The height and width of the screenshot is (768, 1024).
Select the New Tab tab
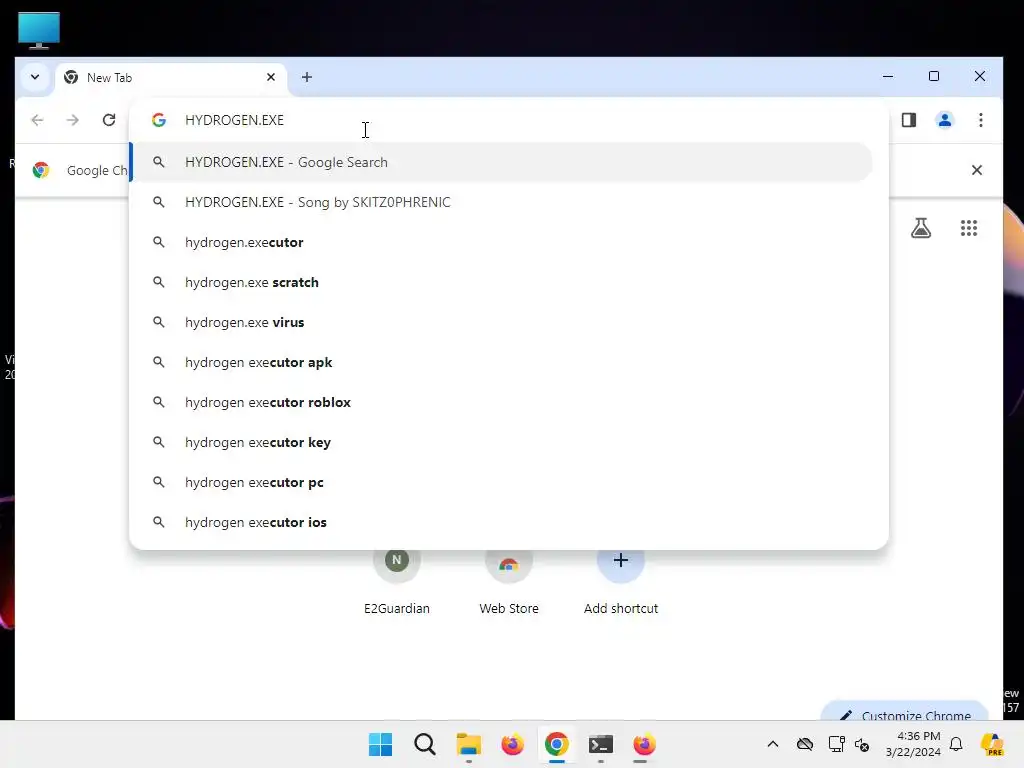point(171,78)
